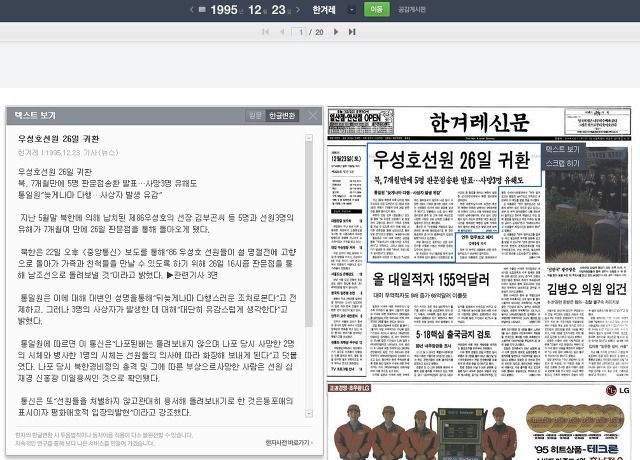The image size is (640, 460).
Task: Jump to the last page icon
Action: [x=352, y=32]
